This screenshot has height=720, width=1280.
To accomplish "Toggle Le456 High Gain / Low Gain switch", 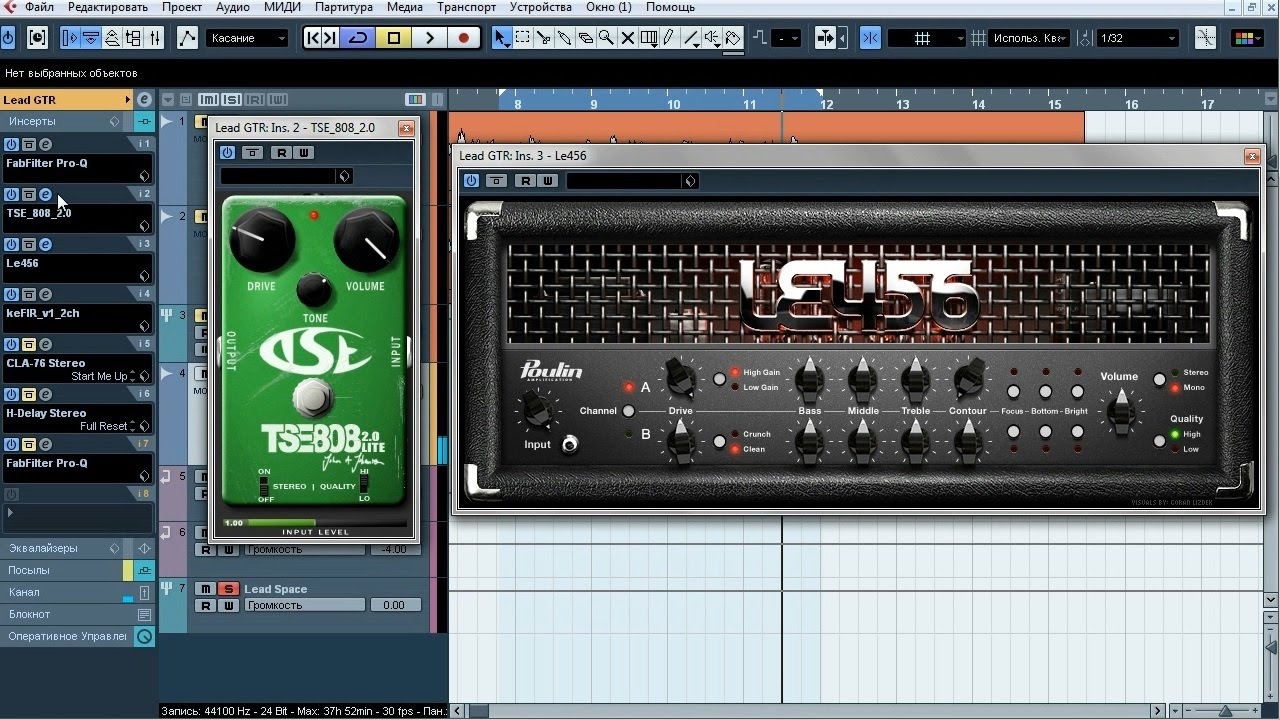I will (719, 379).
